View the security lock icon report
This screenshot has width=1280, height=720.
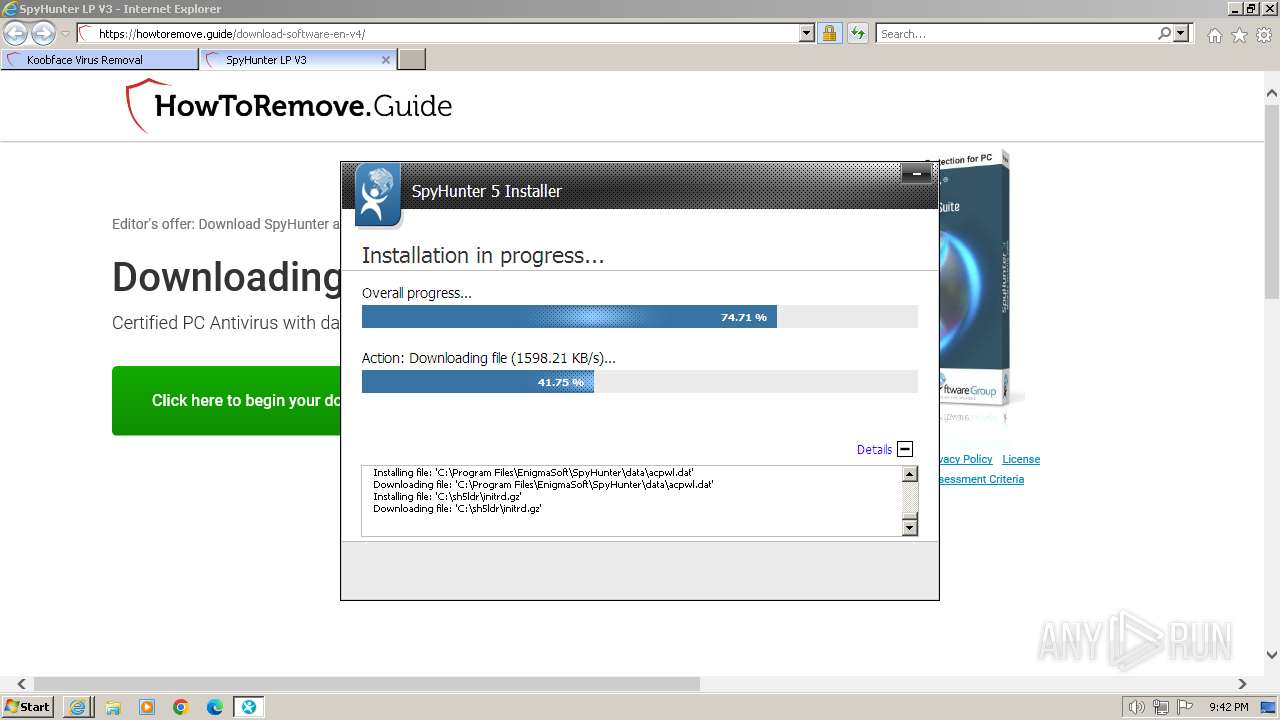pyautogui.click(x=829, y=34)
